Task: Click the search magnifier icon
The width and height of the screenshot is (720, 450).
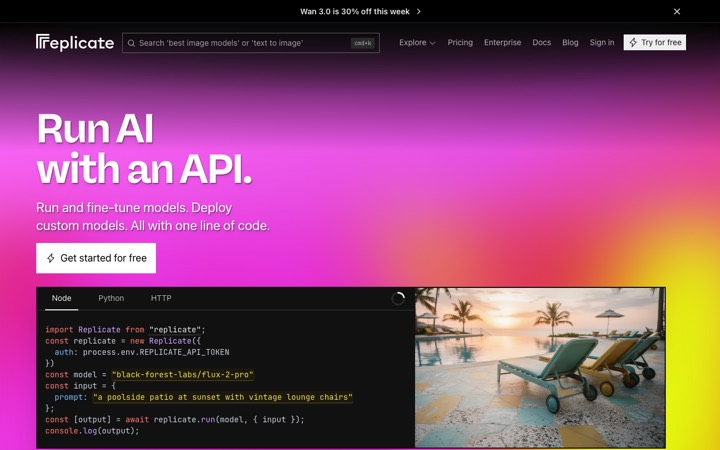Action: [131, 43]
